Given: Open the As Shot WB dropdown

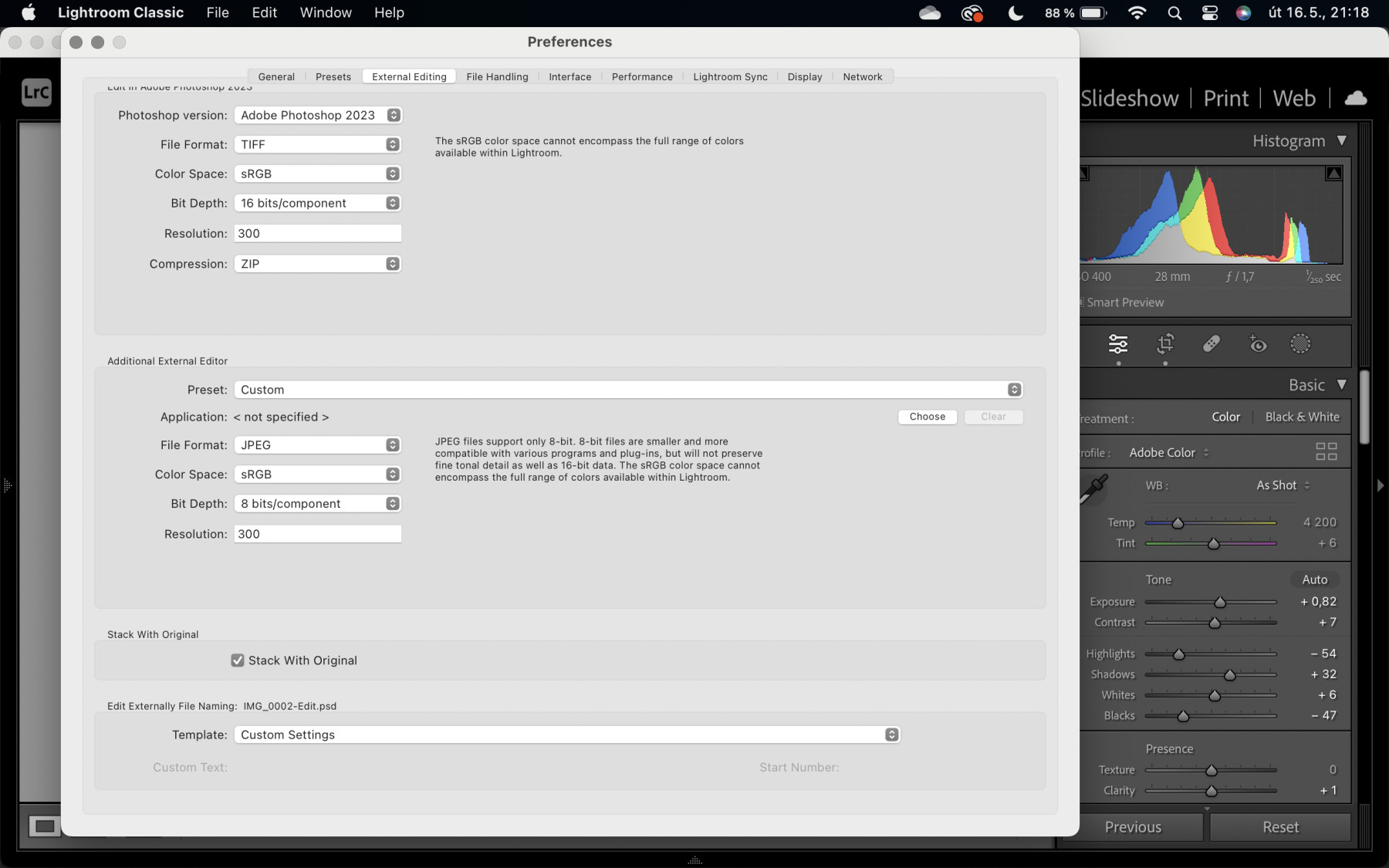Looking at the screenshot, I should (x=1283, y=485).
